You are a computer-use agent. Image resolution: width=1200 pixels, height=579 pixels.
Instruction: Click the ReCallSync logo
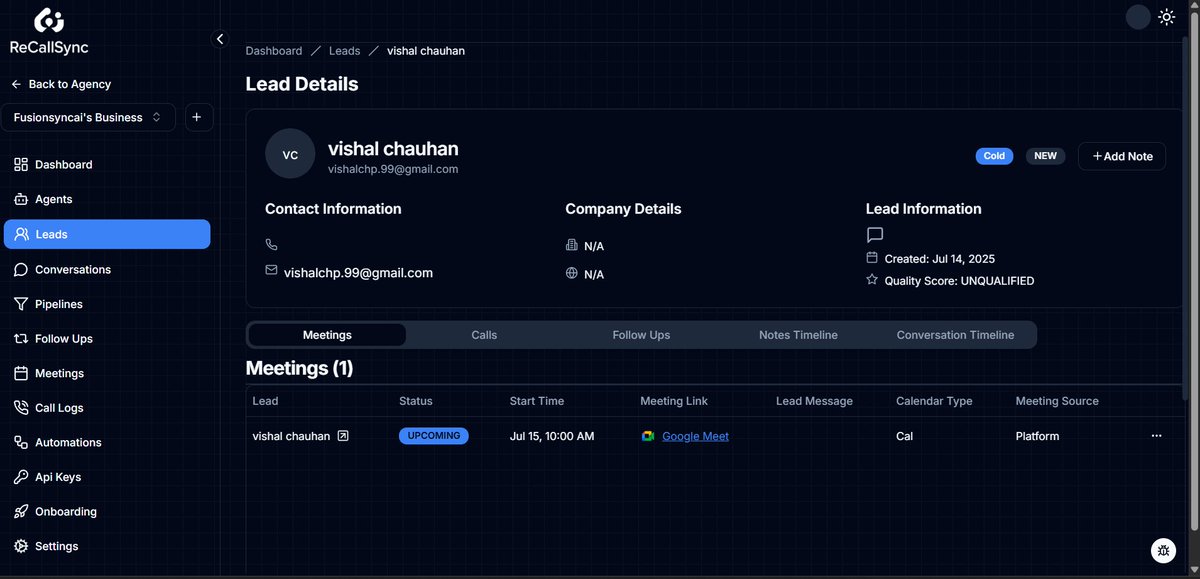(48, 30)
